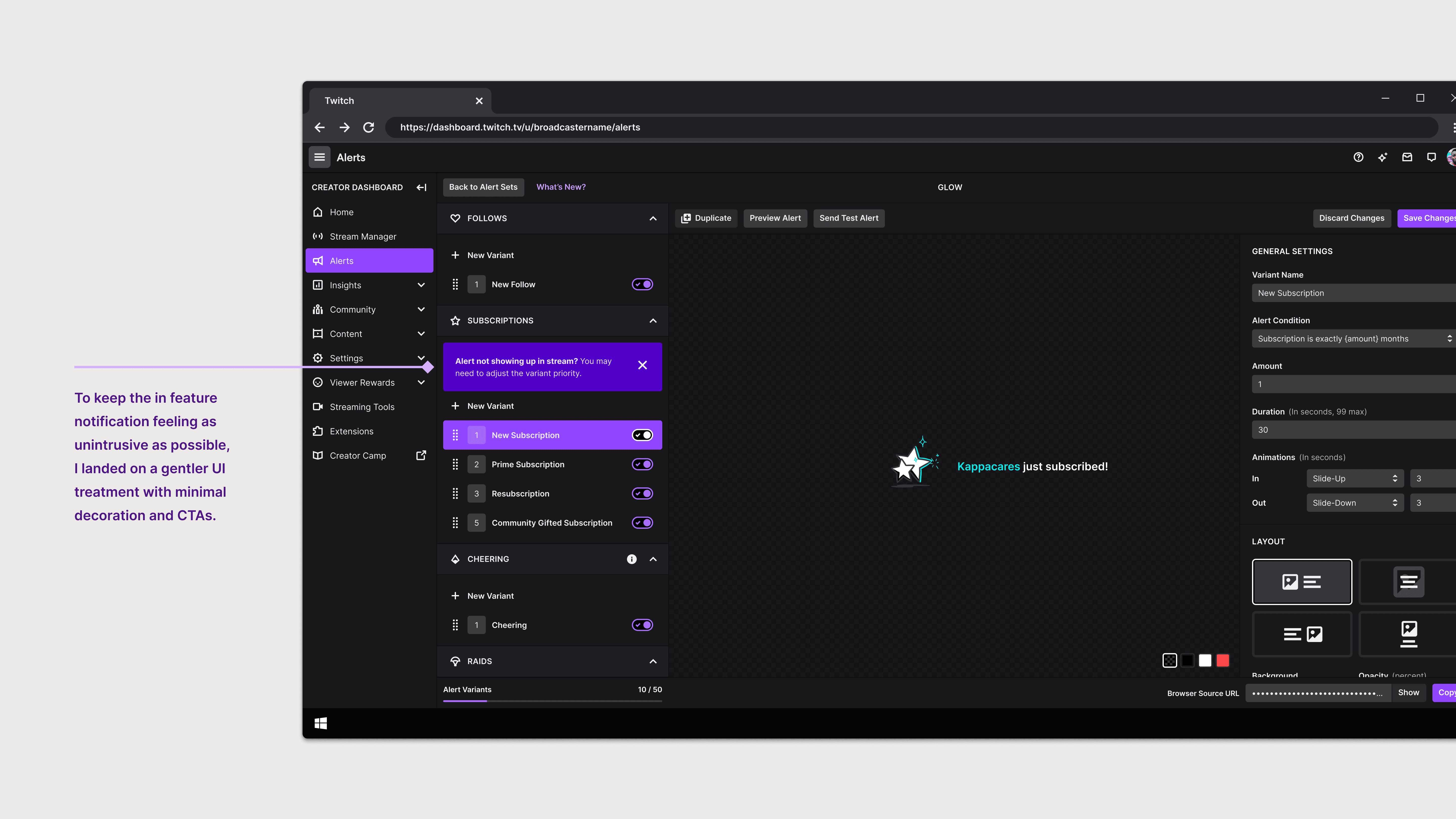The width and height of the screenshot is (1456, 819).
Task: Collapse the Creator Dashboard sidebar arrow icon
Action: [x=421, y=187]
